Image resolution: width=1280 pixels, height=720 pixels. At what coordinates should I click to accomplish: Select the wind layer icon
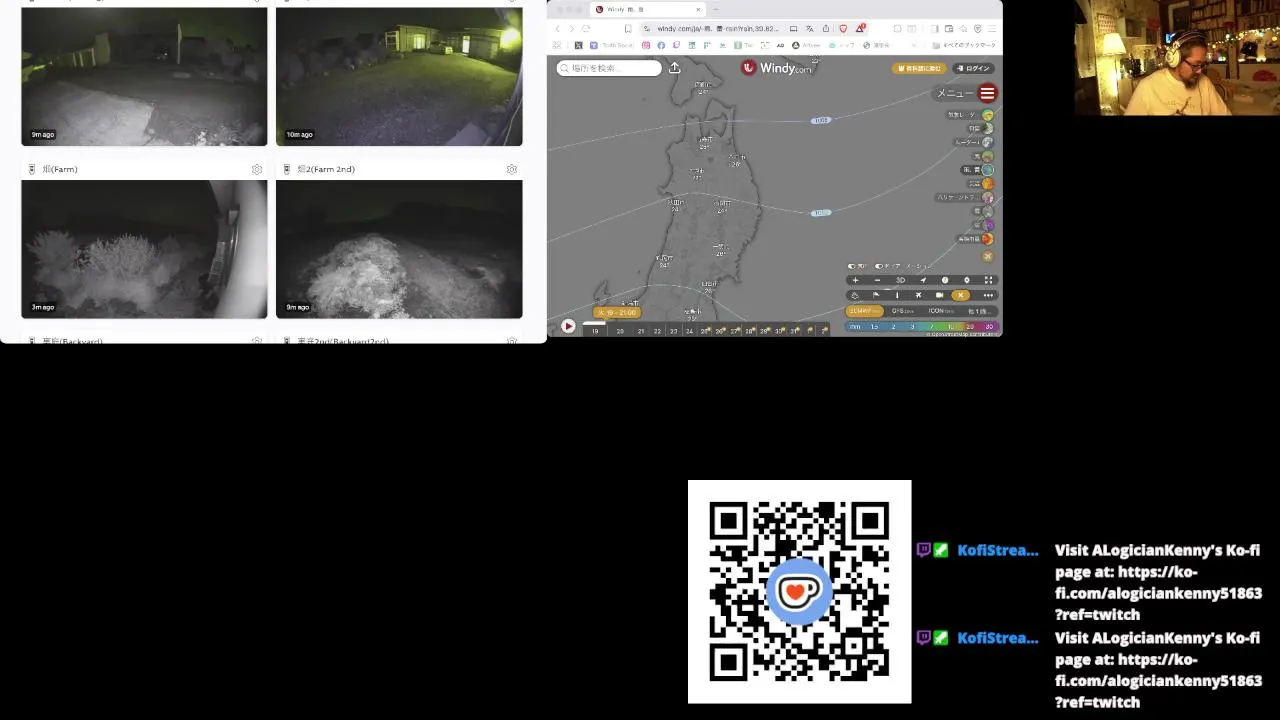pos(987,156)
